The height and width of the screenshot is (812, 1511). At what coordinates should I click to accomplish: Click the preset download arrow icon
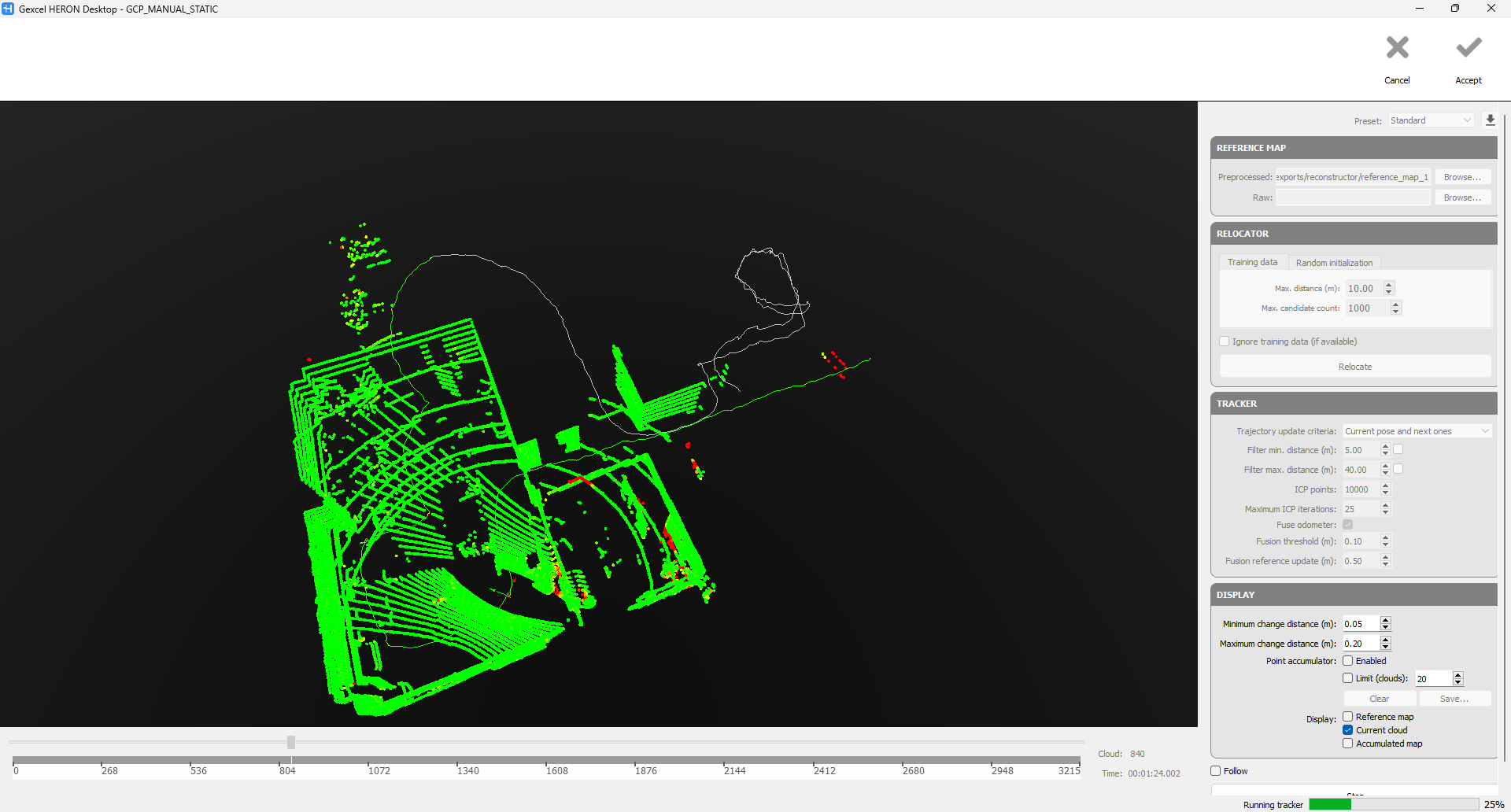(1490, 120)
